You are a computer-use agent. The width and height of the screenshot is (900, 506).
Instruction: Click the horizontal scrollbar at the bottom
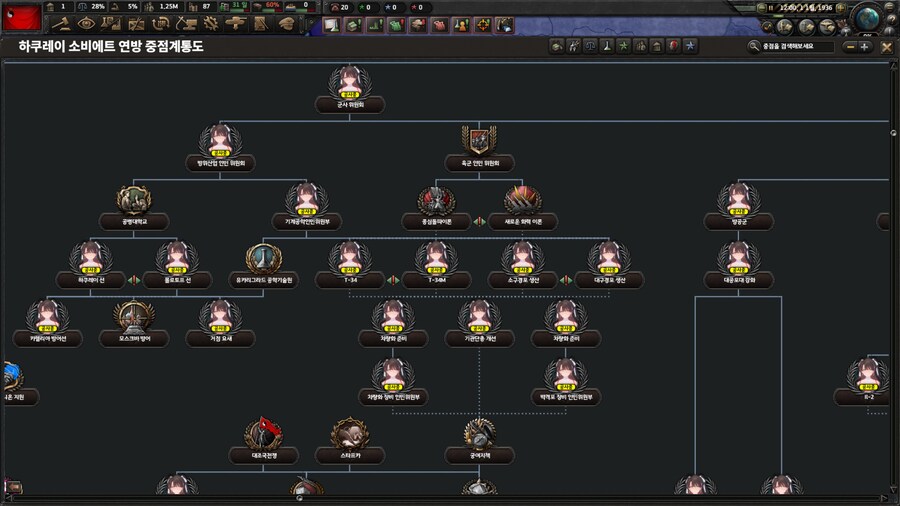click(x=450, y=497)
